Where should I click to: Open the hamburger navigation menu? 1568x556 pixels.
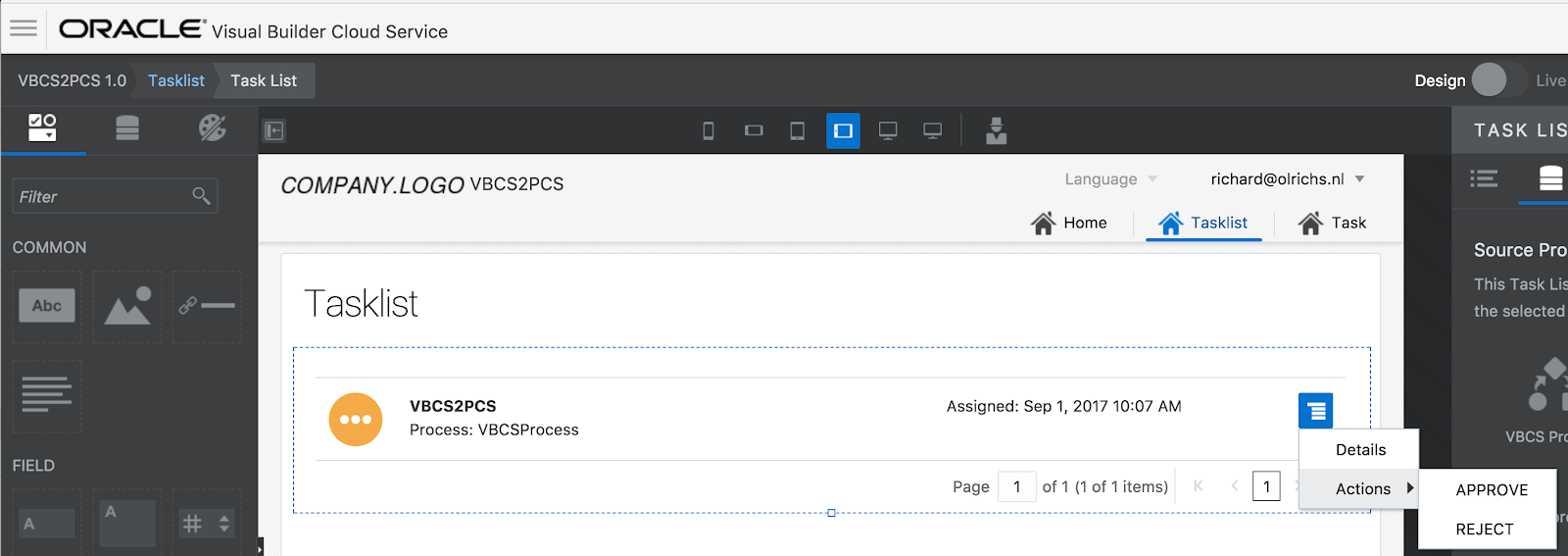[x=24, y=27]
